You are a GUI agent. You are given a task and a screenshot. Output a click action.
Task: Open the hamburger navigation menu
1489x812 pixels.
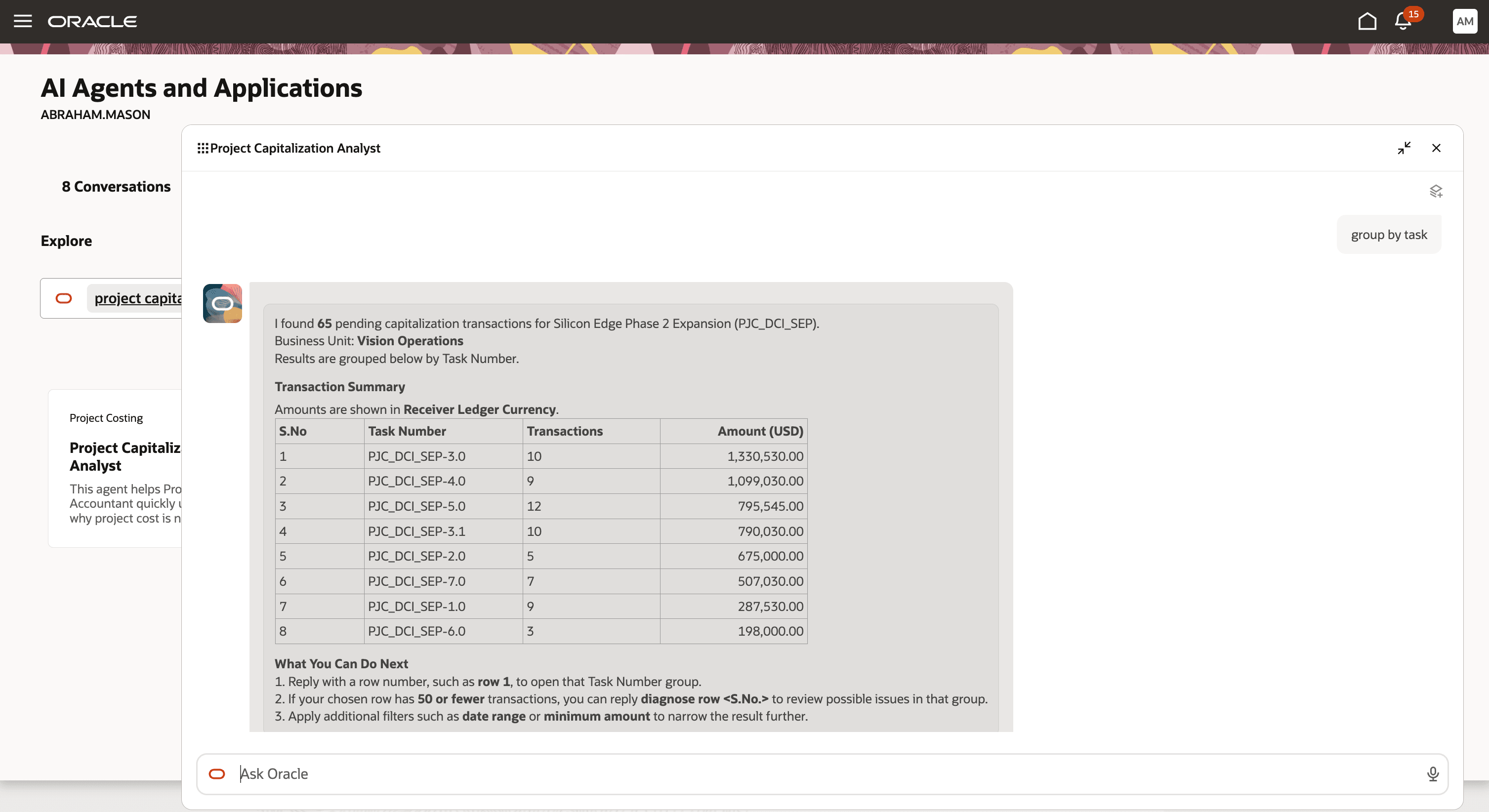click(23, 21)
